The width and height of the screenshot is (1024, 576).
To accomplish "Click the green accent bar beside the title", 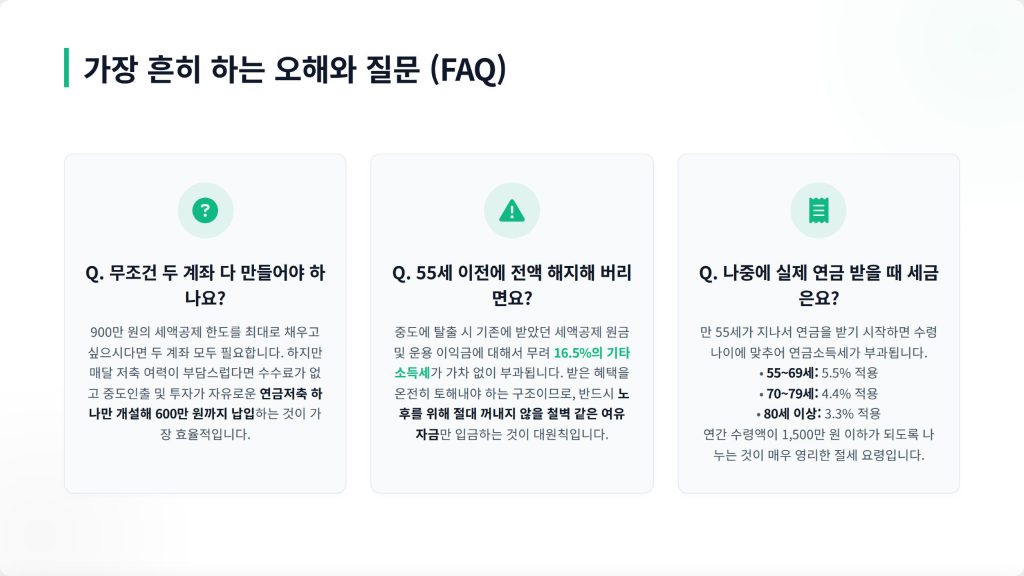I will tap(67, 67).
